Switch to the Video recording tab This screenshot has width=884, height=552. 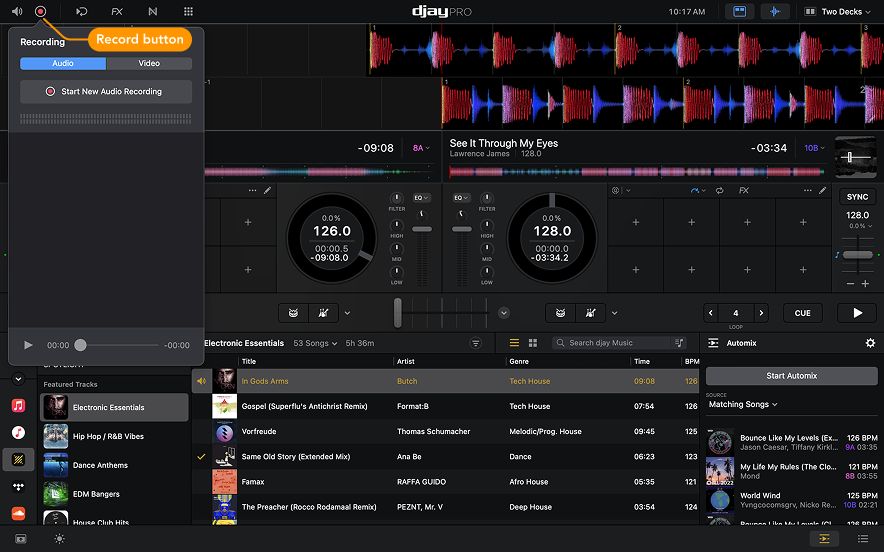point(149,63)
